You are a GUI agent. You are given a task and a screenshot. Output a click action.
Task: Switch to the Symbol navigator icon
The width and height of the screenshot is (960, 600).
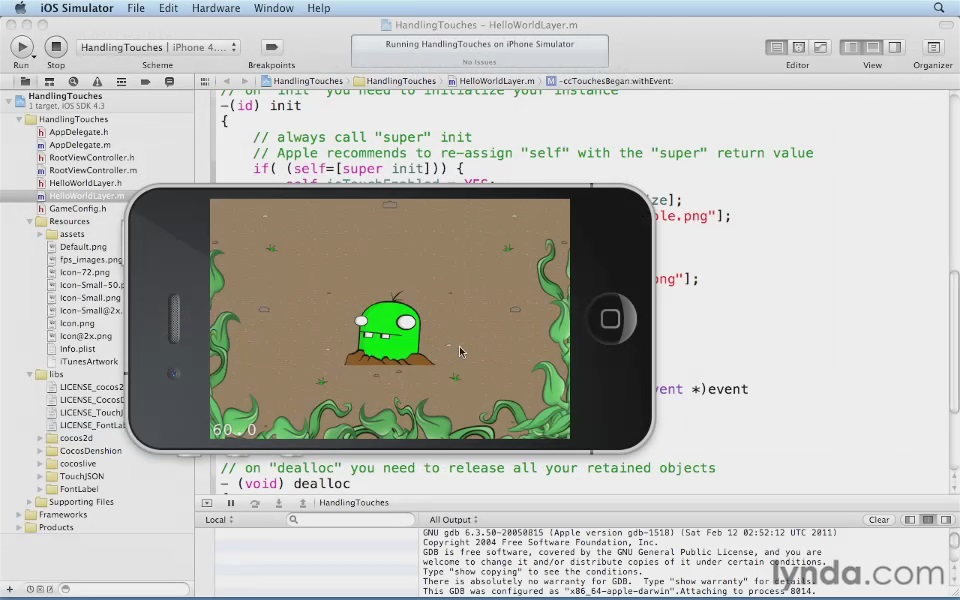pyautogui.click(x=49, y=81)
